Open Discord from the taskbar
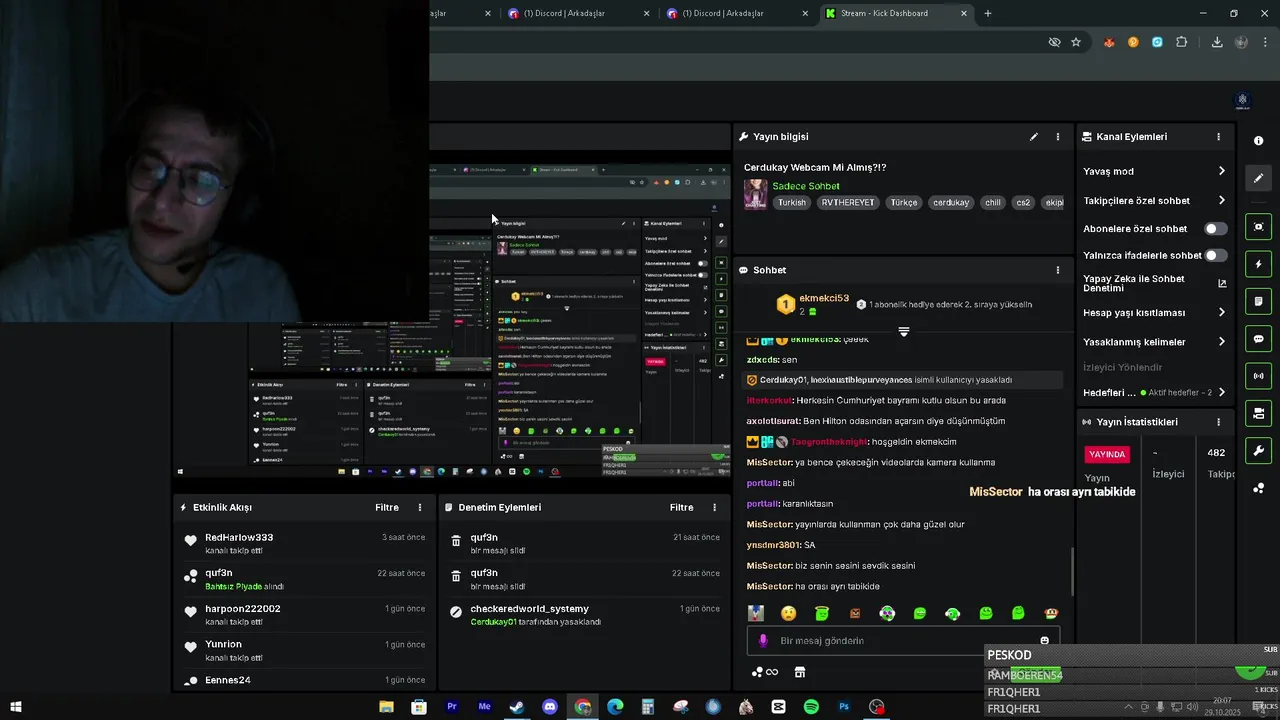Image resolution: width=1280 pixels, height=720 pixels. tap(550, 707)
